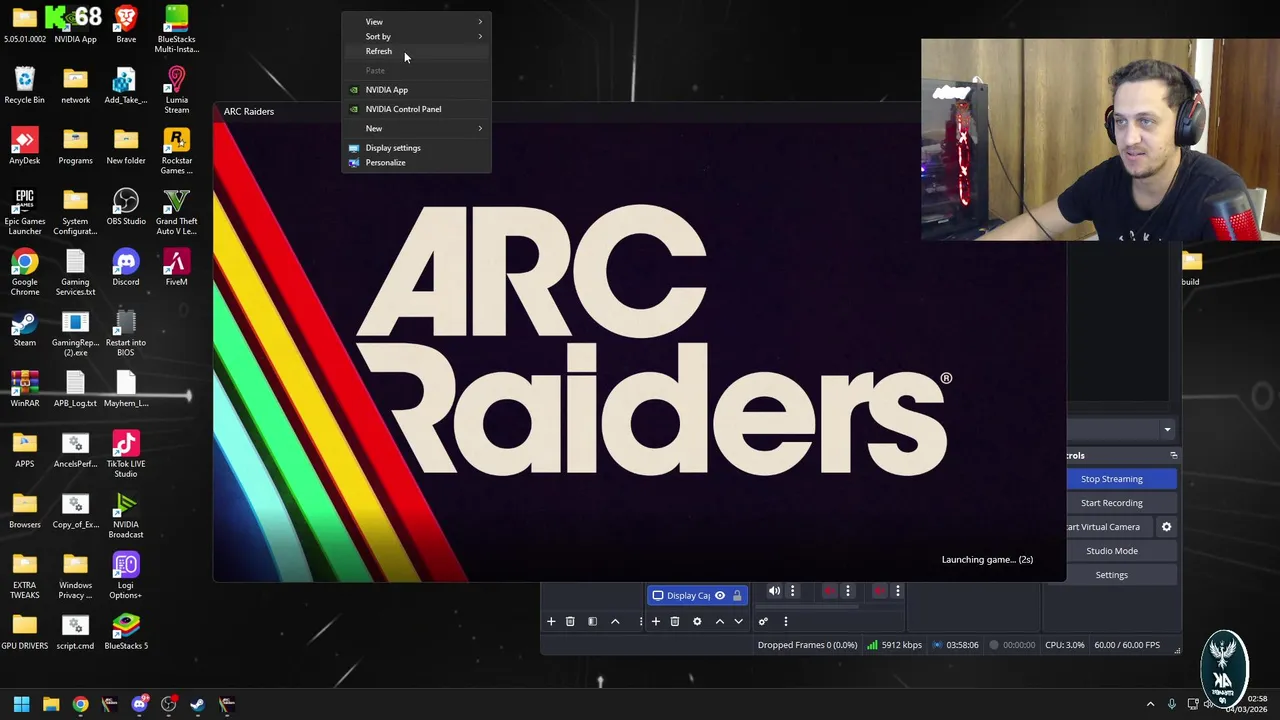The width and height of the screenshot is (1280, 720).
Task: Select the FiveM desktop shortcut
Action: point(176,267)
